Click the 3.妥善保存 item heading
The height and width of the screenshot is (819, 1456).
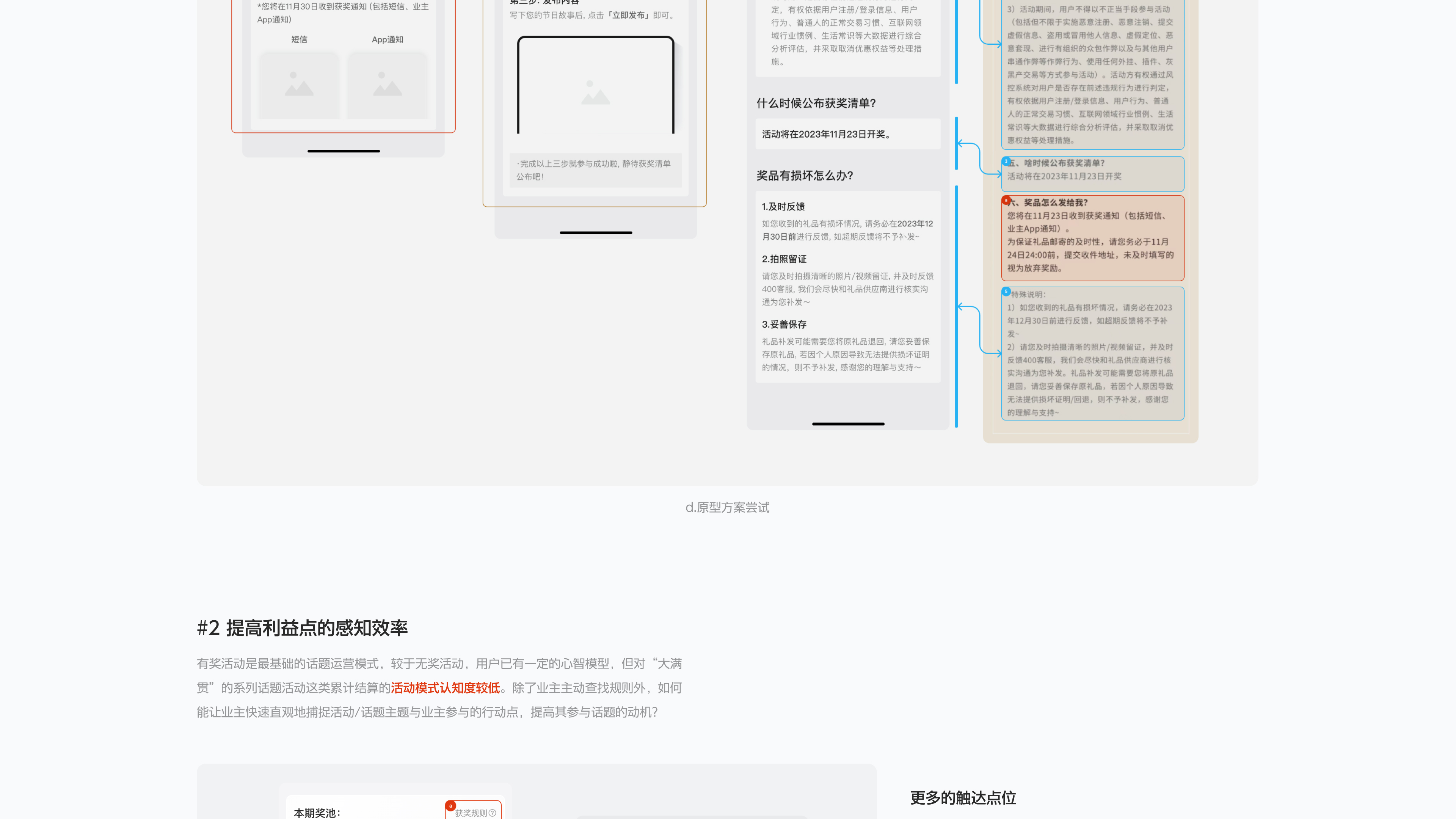coord(784,325)
